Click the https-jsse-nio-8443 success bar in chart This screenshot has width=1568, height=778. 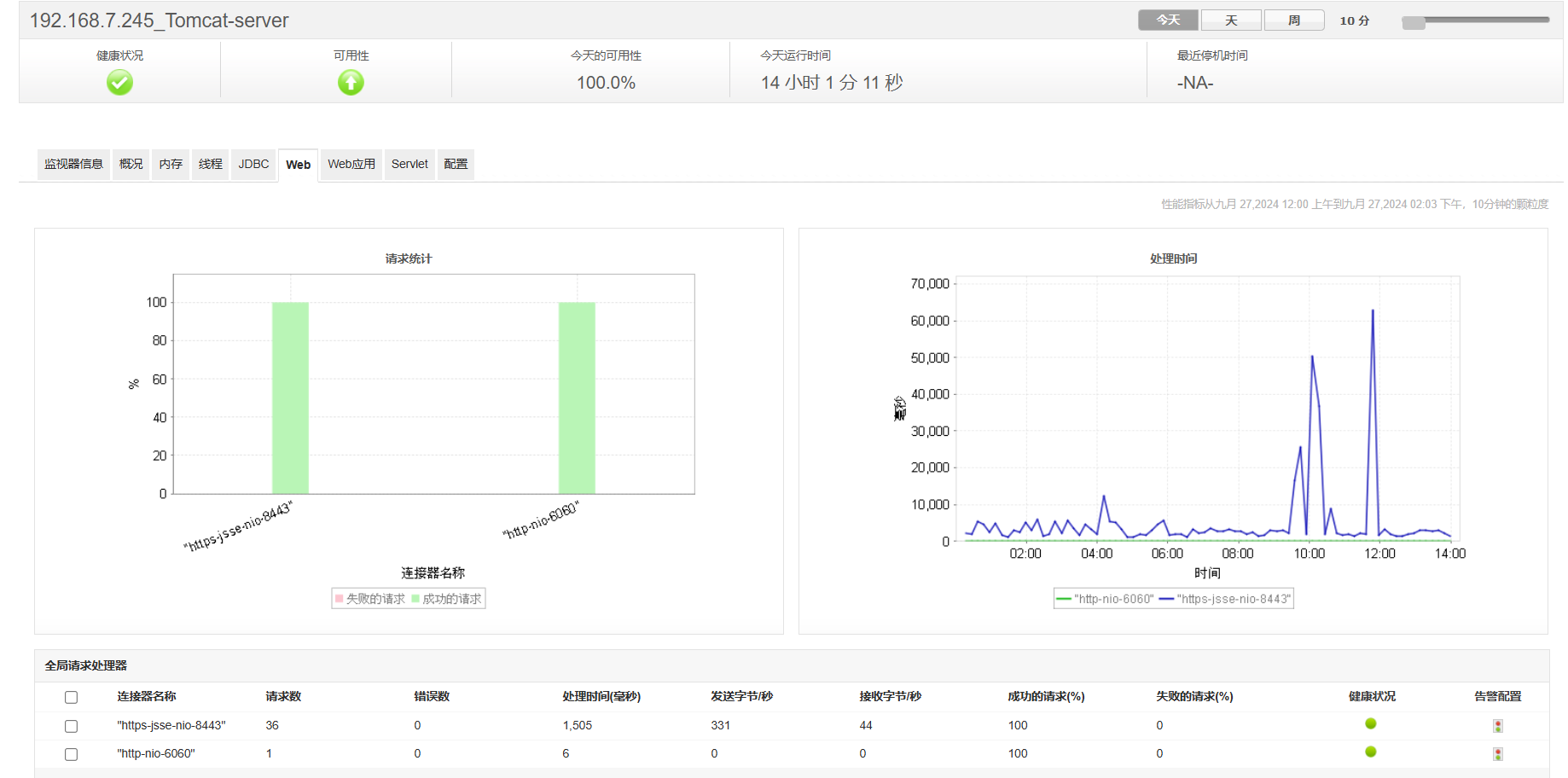pyautogui.click(x=290, y=398)
